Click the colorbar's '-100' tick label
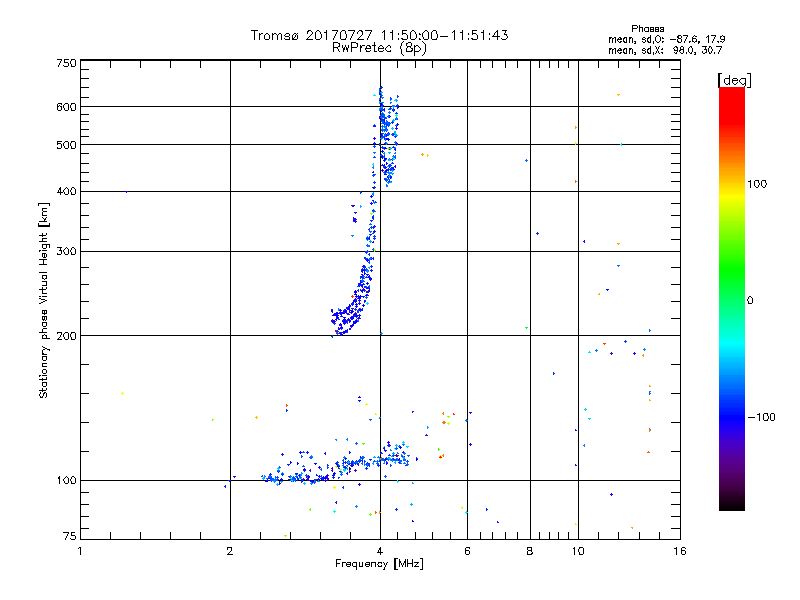The height and width of the screenshot is (600, 800). pos(761,417)
